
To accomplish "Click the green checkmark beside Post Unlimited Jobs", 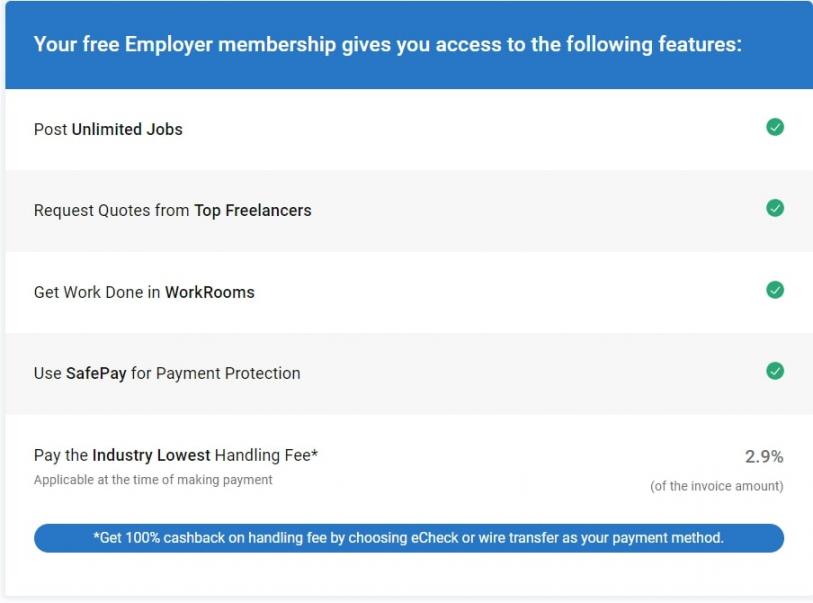I will 774,127.
